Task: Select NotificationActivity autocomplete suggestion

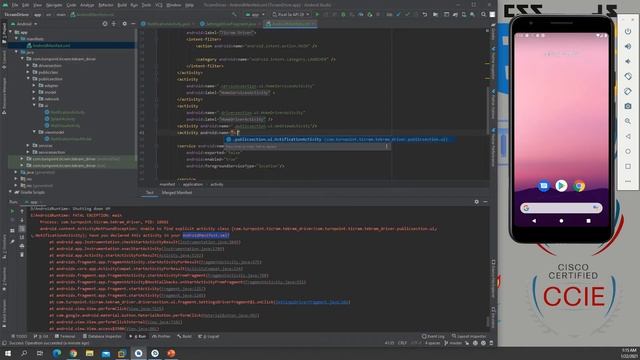Action: [x=339, y=139]
